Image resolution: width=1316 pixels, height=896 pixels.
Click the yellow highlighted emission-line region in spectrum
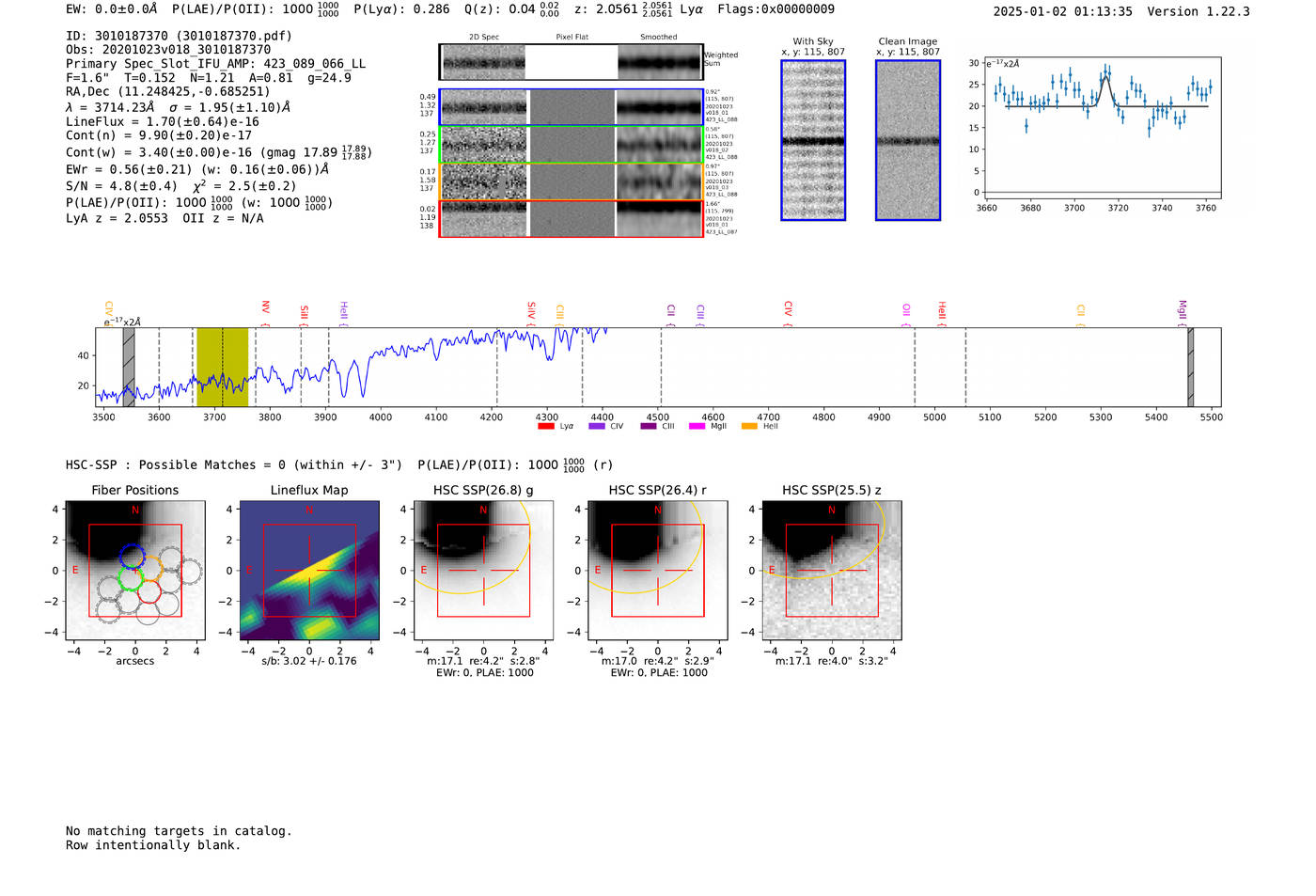223,367
